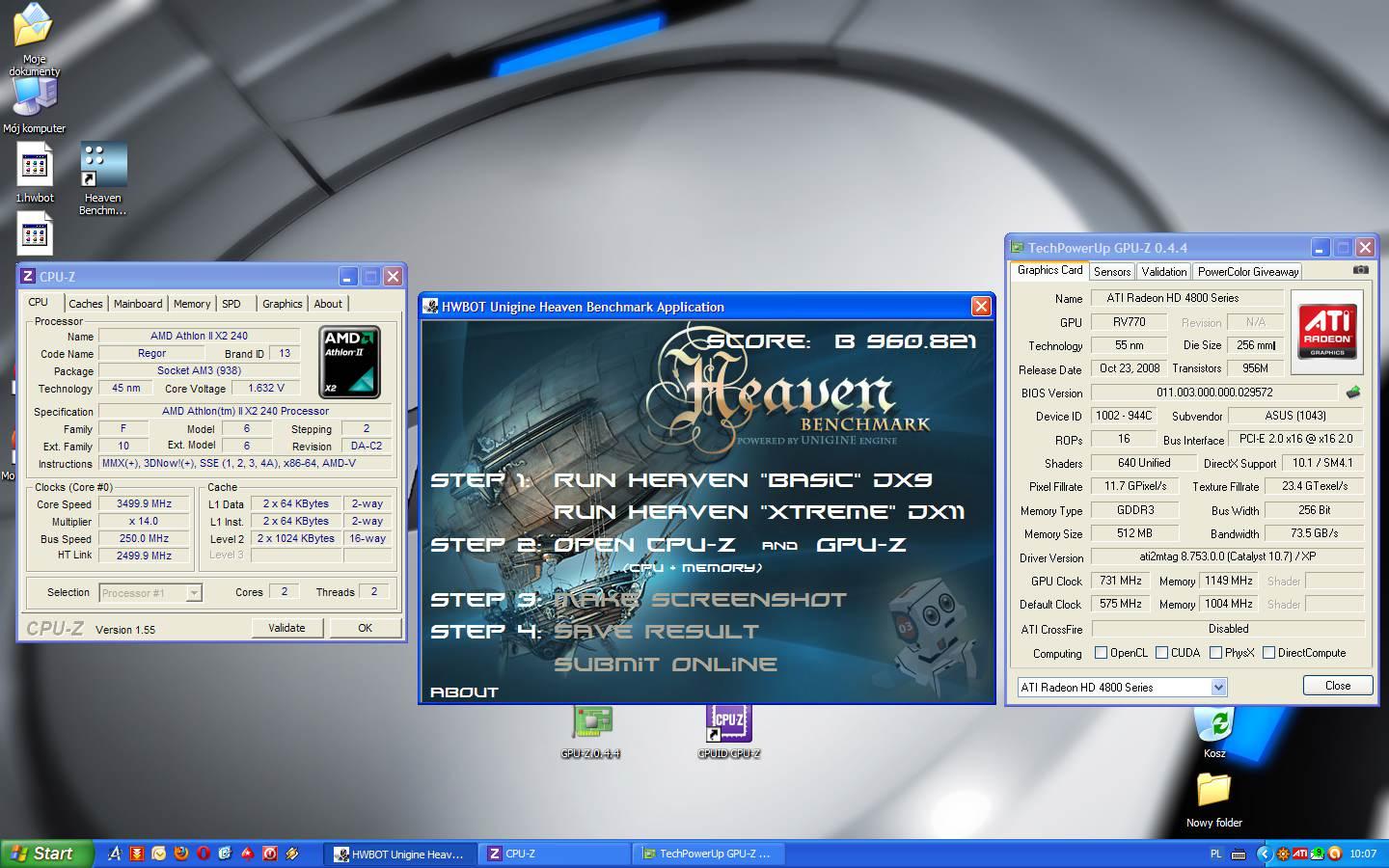Switch to the About tab in CPU-Z
Screen dimensions: 1389x868
pyautogui.click(x=328, y=304)
